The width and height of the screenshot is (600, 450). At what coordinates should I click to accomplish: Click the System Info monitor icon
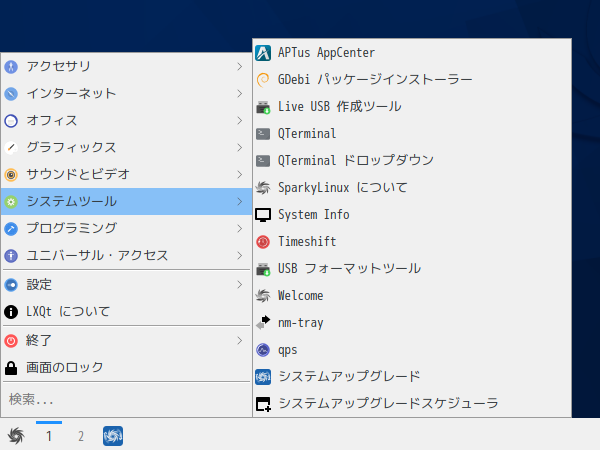(263, 215)
